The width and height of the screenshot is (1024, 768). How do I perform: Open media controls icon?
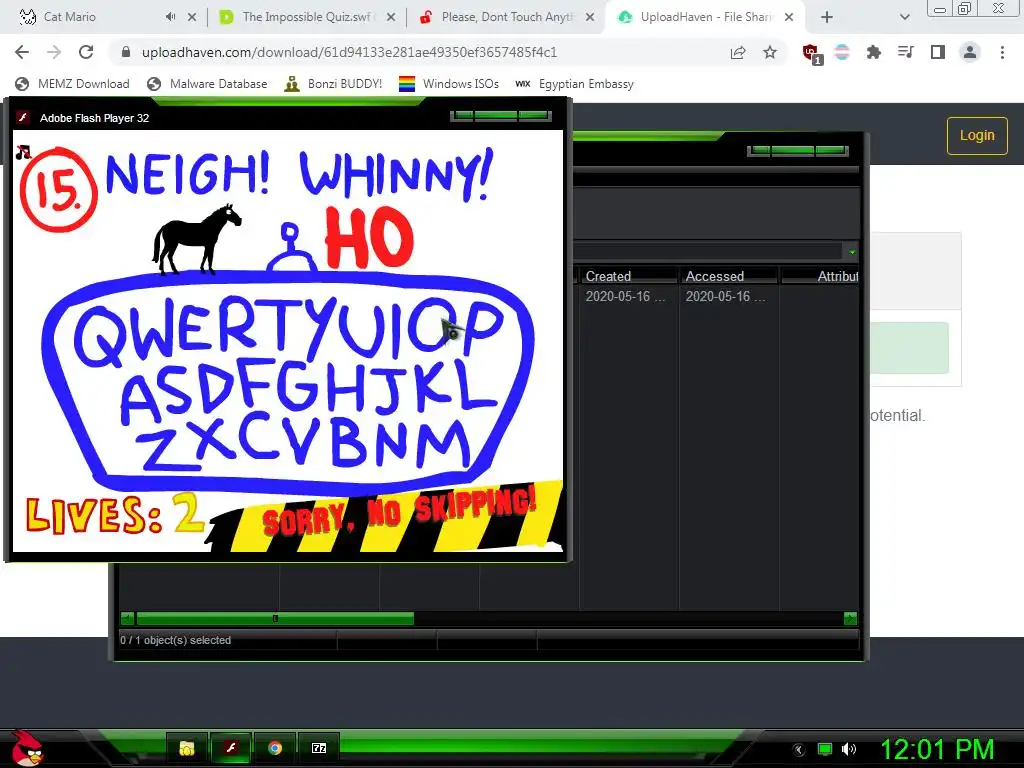point(906,52)
